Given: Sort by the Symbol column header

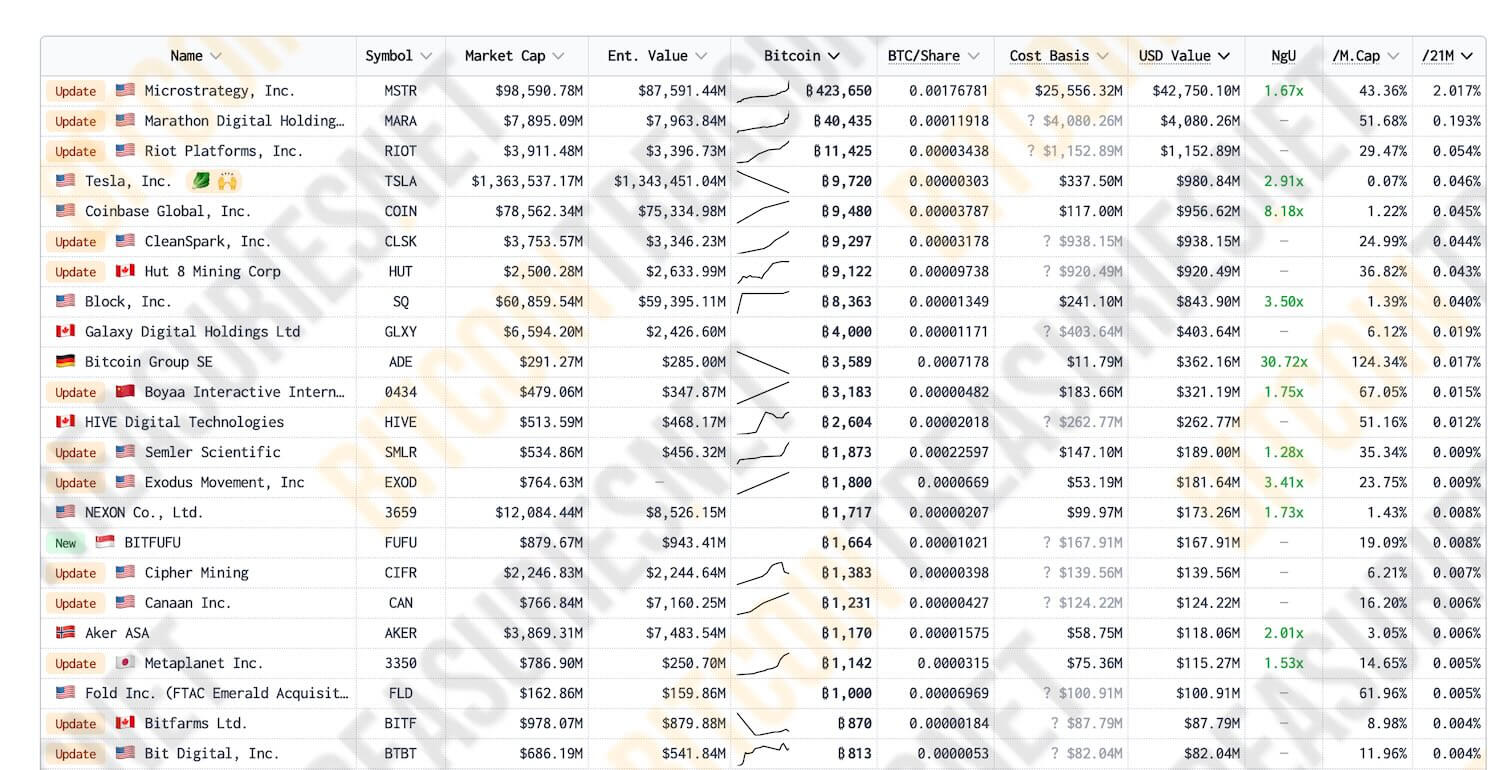Looking at the screenshot, I should pyautogui.click(x=398, y=56).
